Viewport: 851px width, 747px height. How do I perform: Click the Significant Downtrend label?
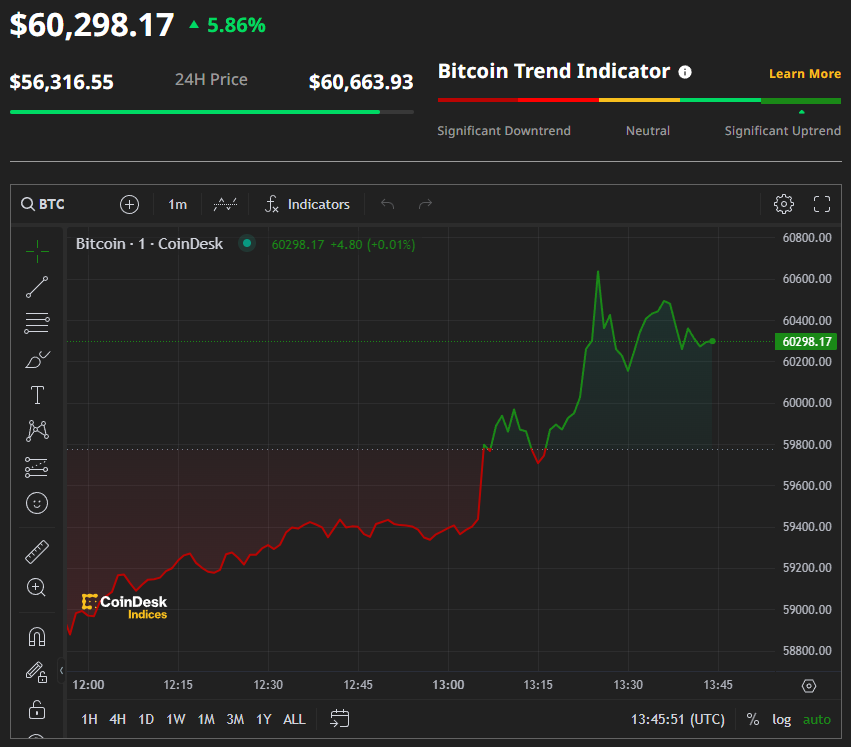[x=504, y=131]
